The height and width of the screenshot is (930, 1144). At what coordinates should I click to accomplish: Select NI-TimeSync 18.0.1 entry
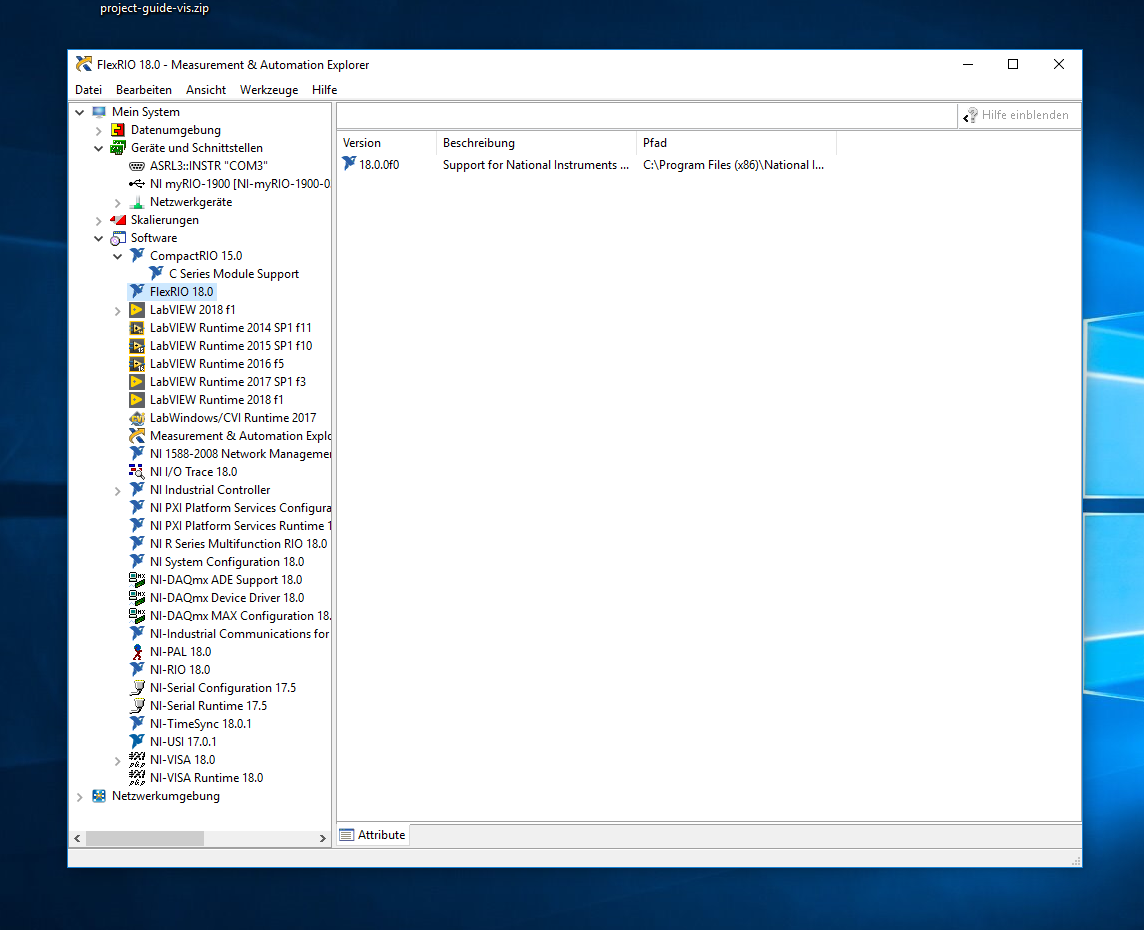(201, 724)
